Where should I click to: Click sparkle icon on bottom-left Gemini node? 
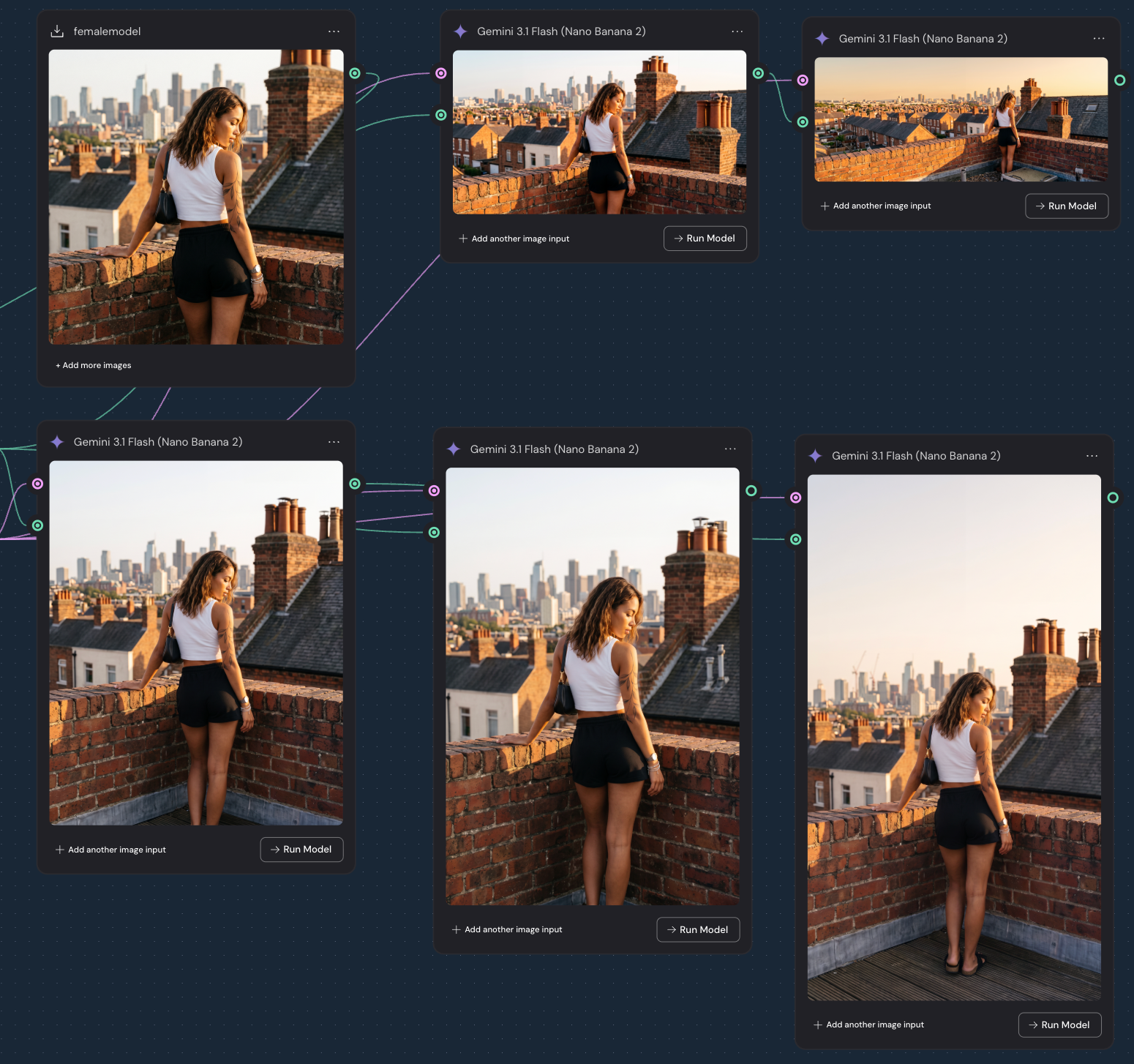(57, 442)
